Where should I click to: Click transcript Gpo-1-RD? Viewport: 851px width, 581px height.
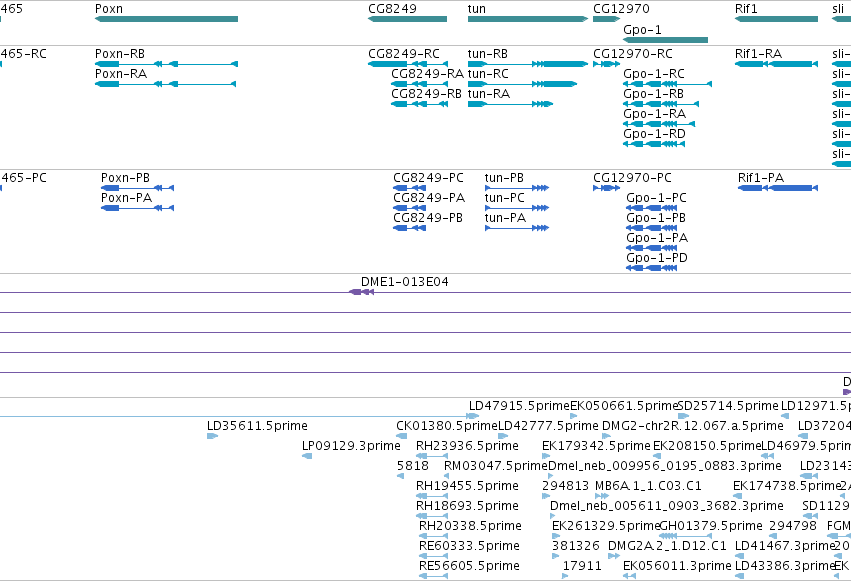[x=654, y=144]
